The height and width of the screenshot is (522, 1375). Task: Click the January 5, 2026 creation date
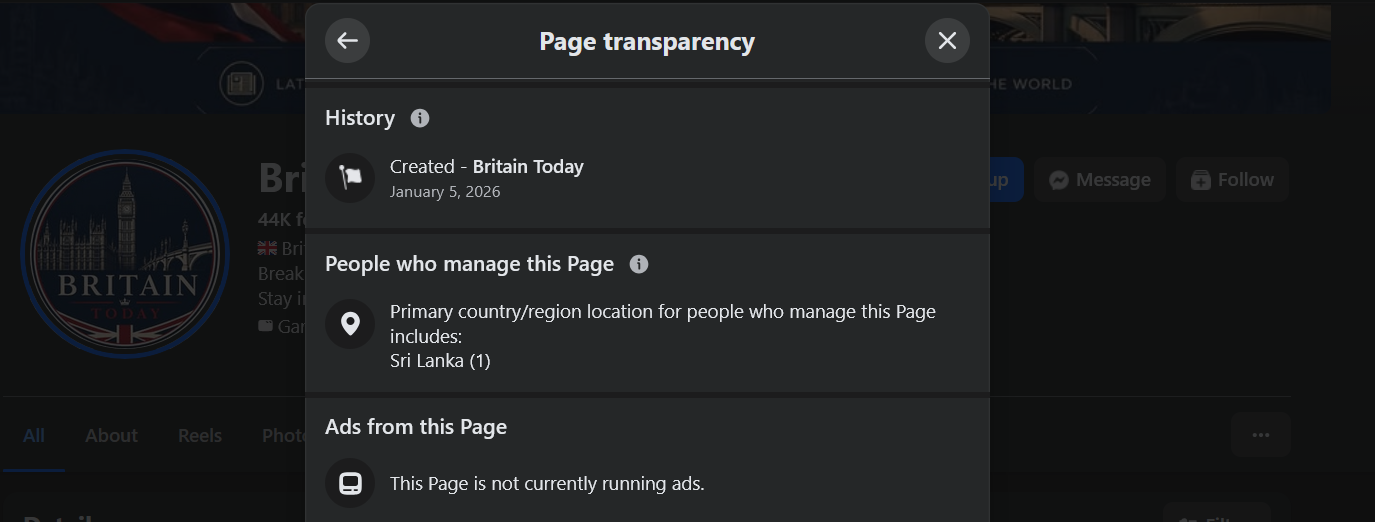pos(445,191)
